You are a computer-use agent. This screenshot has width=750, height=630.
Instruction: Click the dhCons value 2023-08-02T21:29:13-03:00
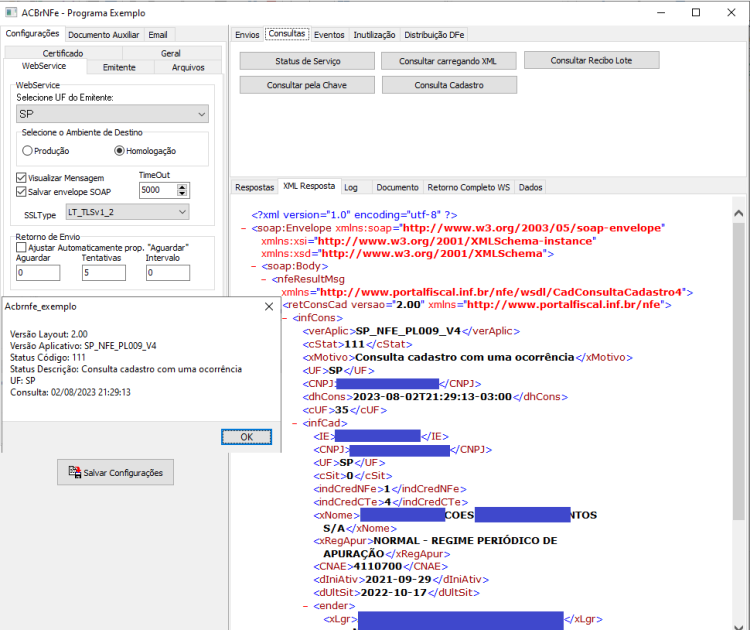coord(432,397)
